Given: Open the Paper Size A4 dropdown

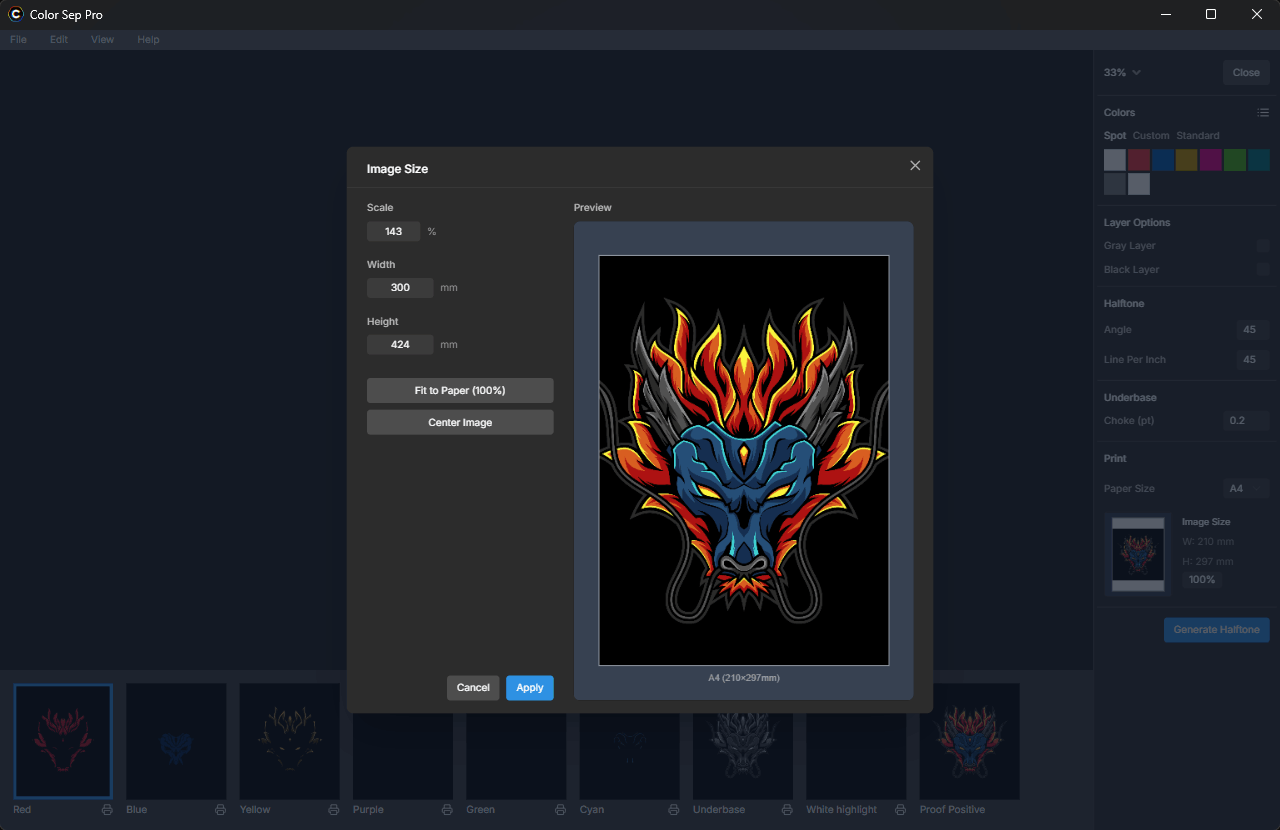Looking at the screenshot, I should click(1247, 489).
